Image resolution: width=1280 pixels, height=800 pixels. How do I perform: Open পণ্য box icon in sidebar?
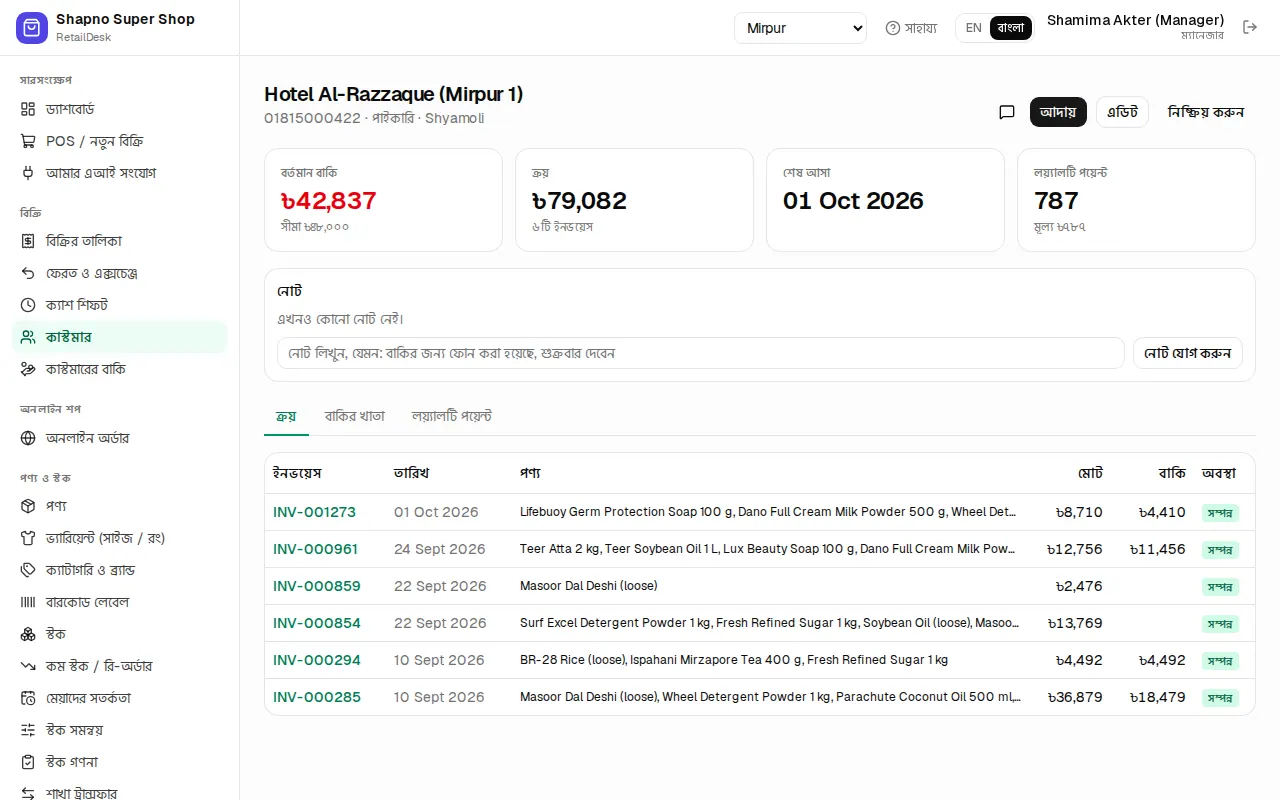[28, 506]
